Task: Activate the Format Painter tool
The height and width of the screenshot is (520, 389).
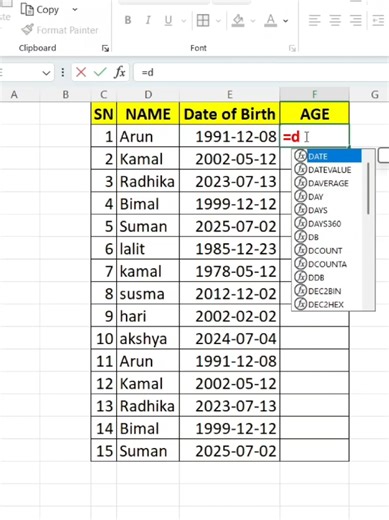Action: [x=60, y=30]
